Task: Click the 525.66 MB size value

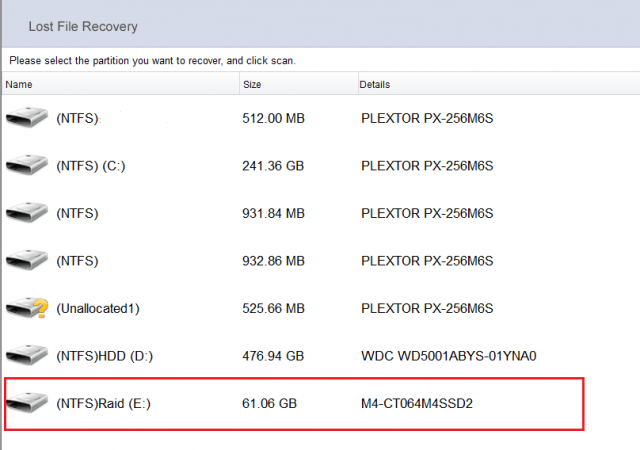Action: click(x=274, y=308)
